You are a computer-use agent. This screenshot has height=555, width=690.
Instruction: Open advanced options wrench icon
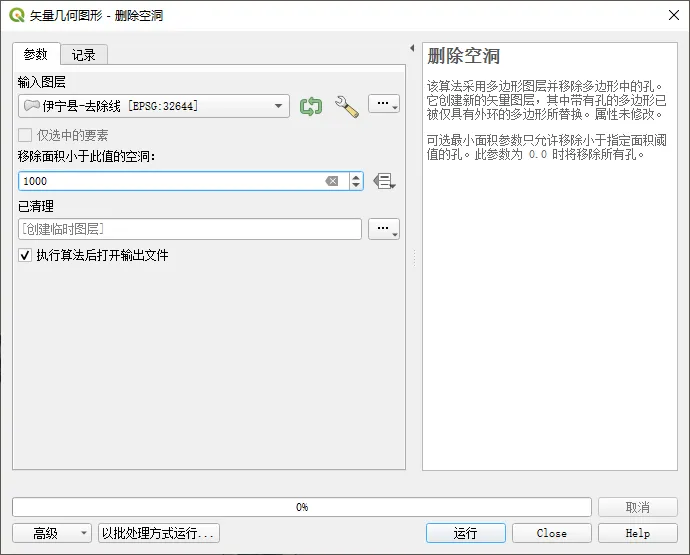[346, 106]
